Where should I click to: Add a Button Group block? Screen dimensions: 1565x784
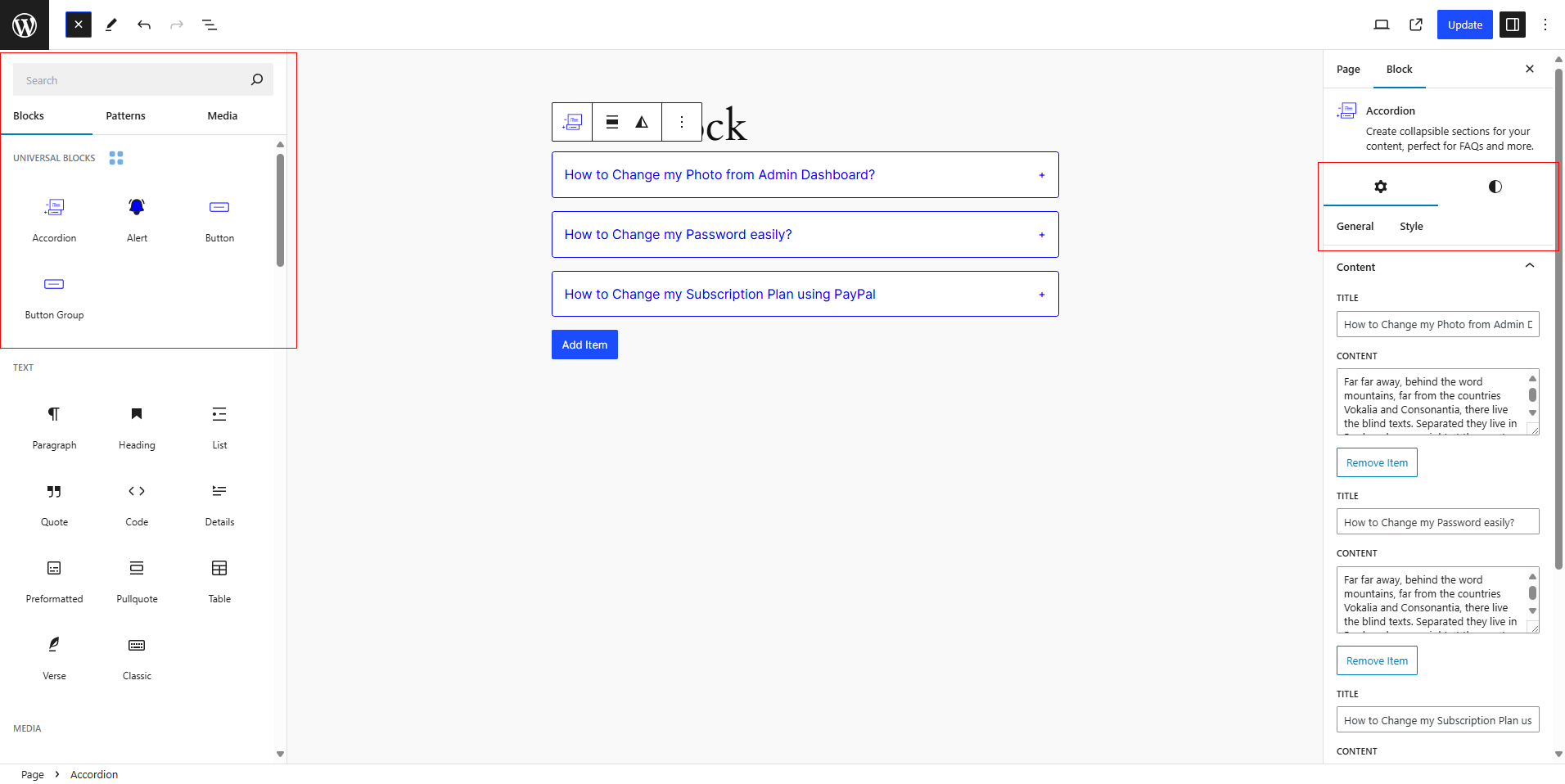pyautogui.click(x=54, y=296)
